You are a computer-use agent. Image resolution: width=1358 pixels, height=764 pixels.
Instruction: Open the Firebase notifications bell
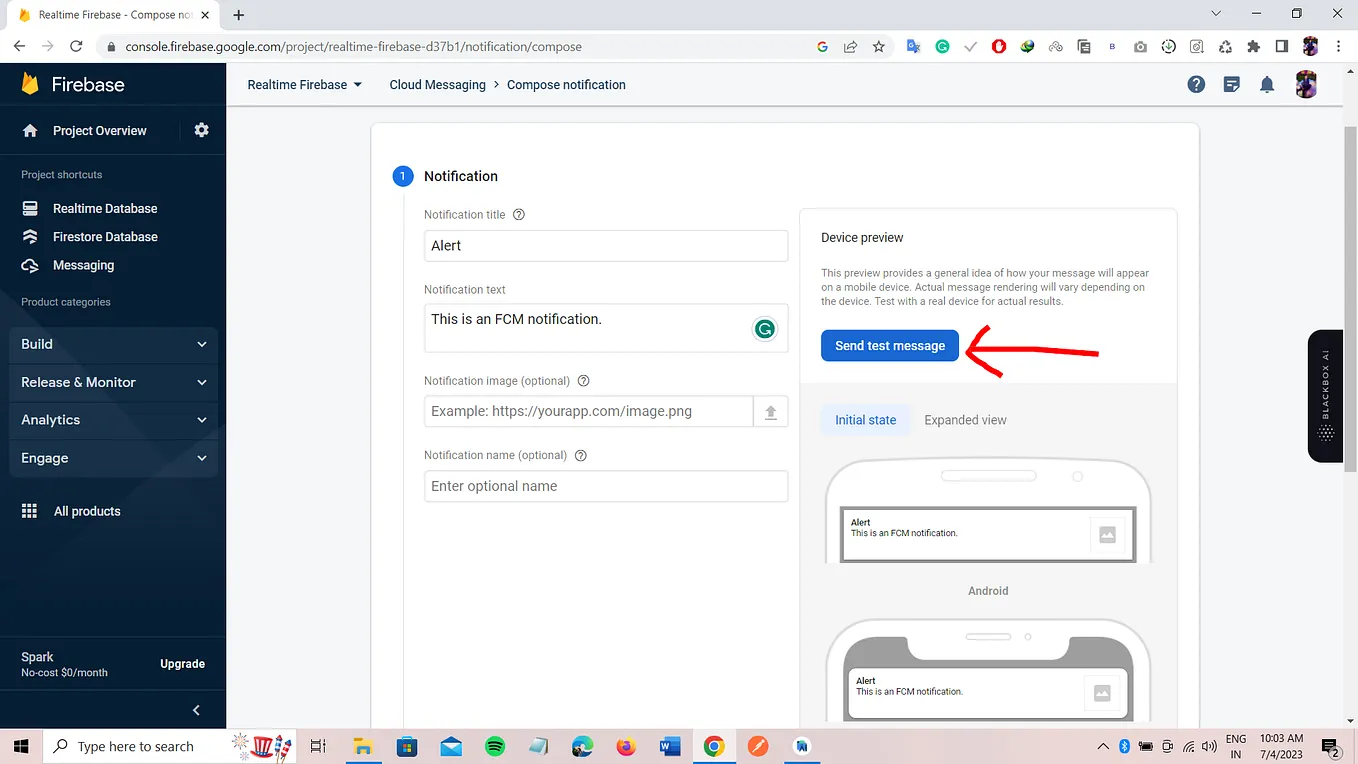[x=1267, y=84]
